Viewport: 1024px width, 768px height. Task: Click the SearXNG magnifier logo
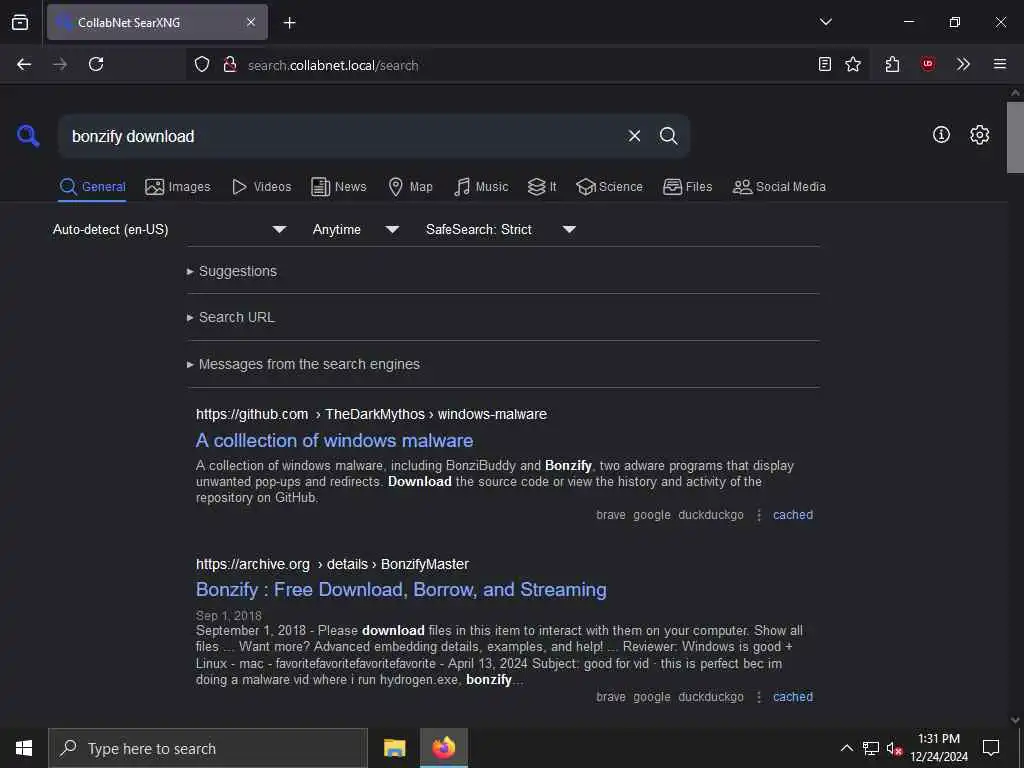click(x=27, y=136)
